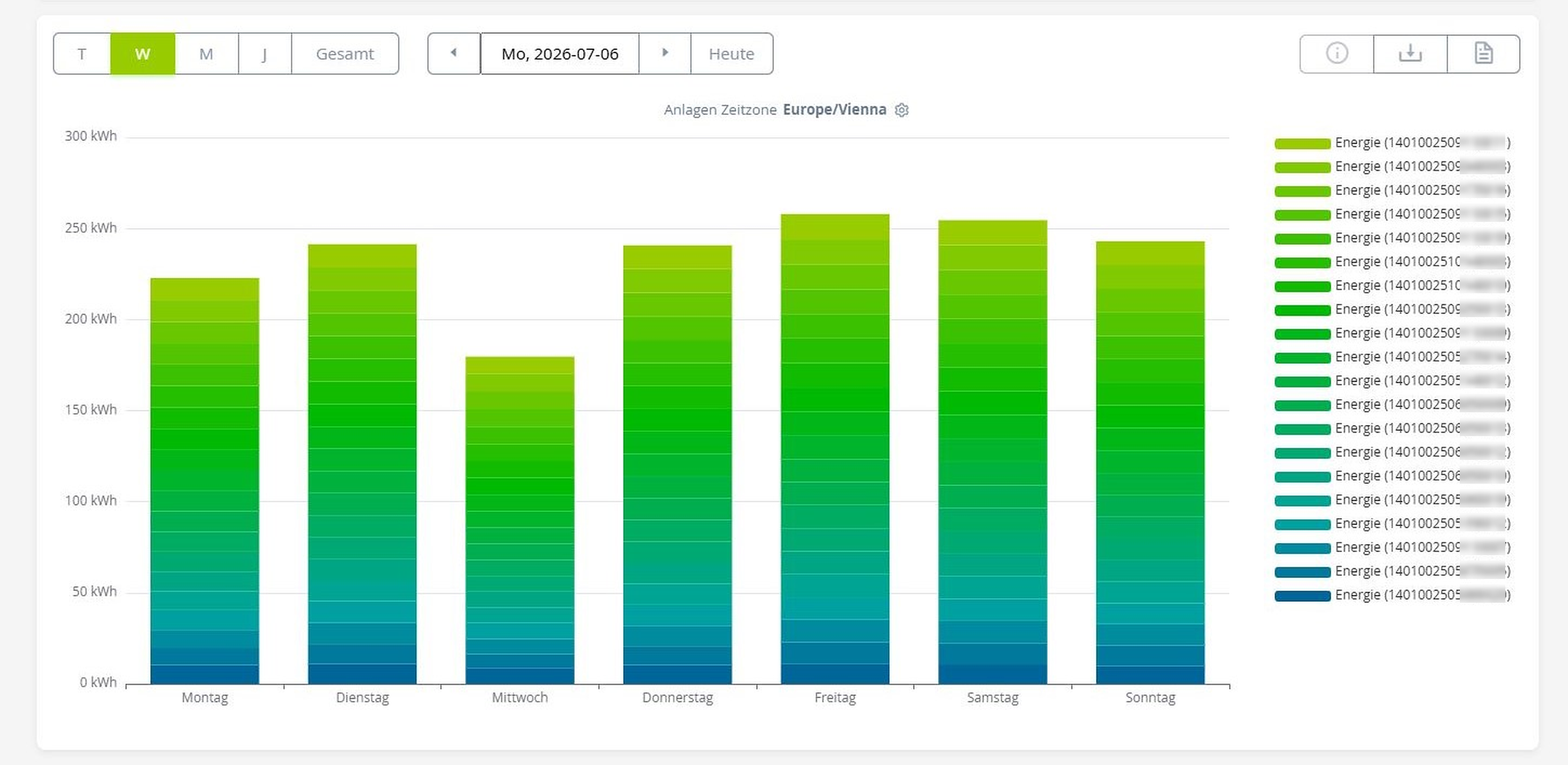Select the Mittwoch stacked bar

pyautogui.click(x=520, y=521)
